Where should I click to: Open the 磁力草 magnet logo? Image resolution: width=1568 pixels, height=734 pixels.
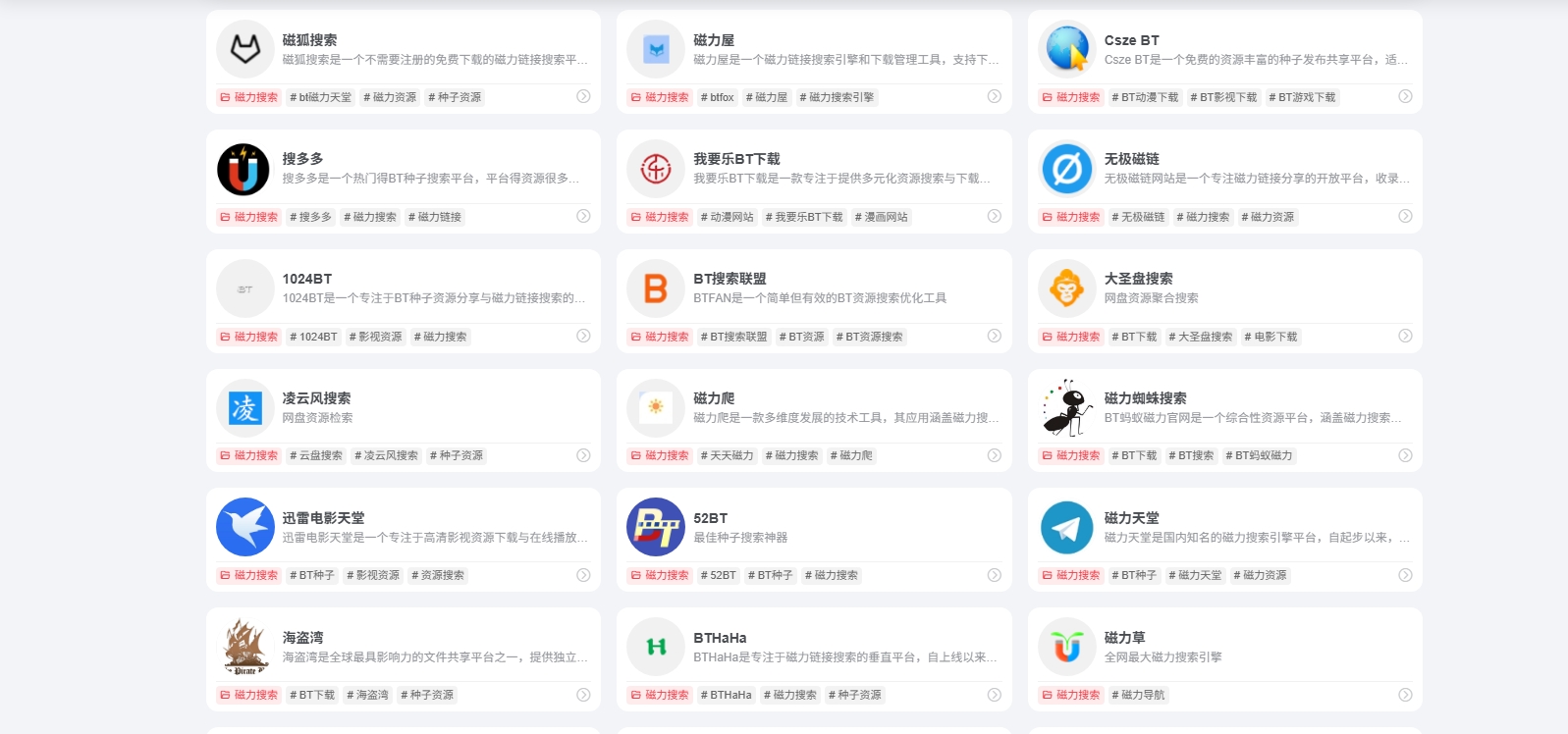[x=1067, y=647]
